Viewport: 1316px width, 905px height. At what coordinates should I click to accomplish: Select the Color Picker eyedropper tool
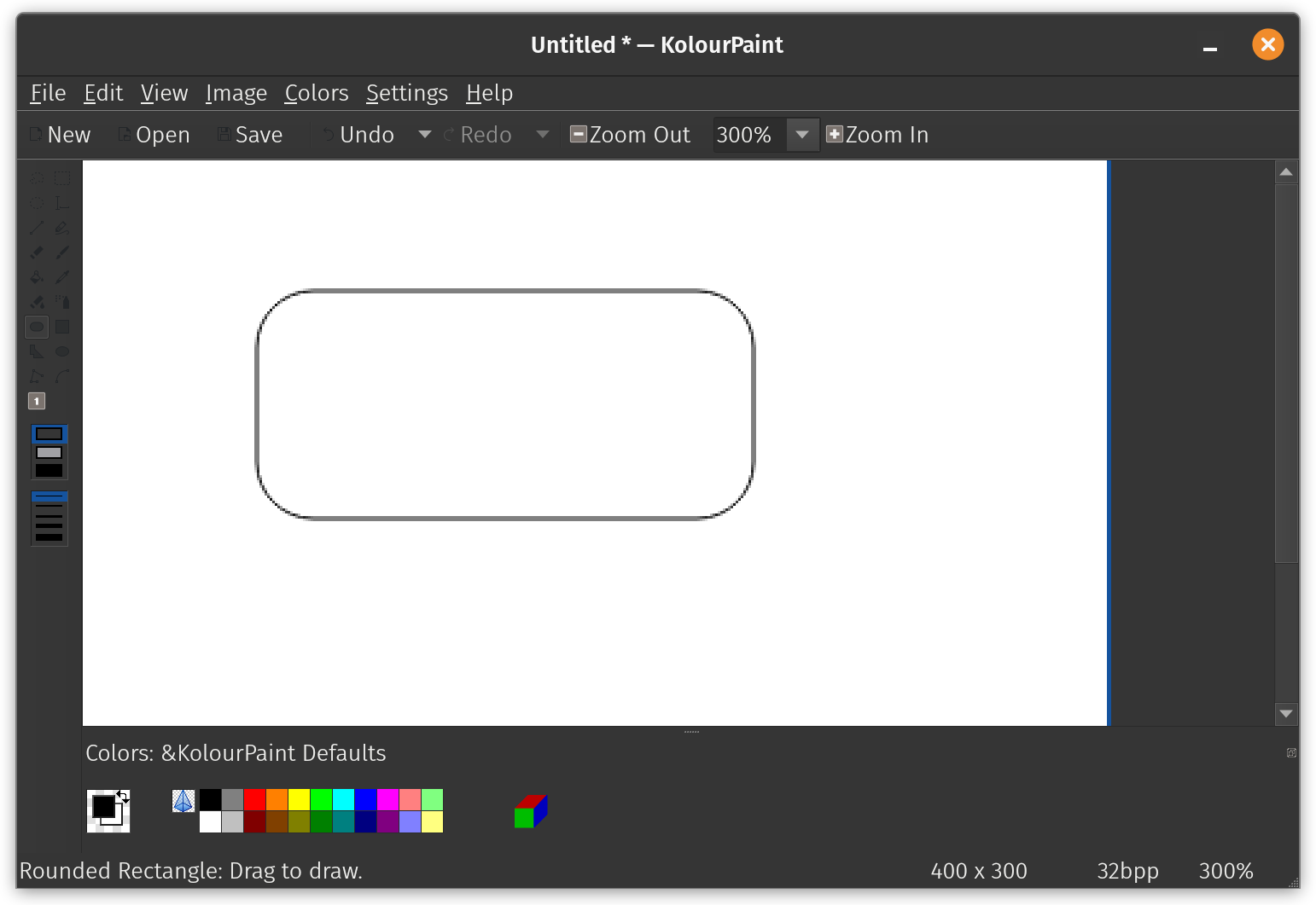(x=62, y=277)
